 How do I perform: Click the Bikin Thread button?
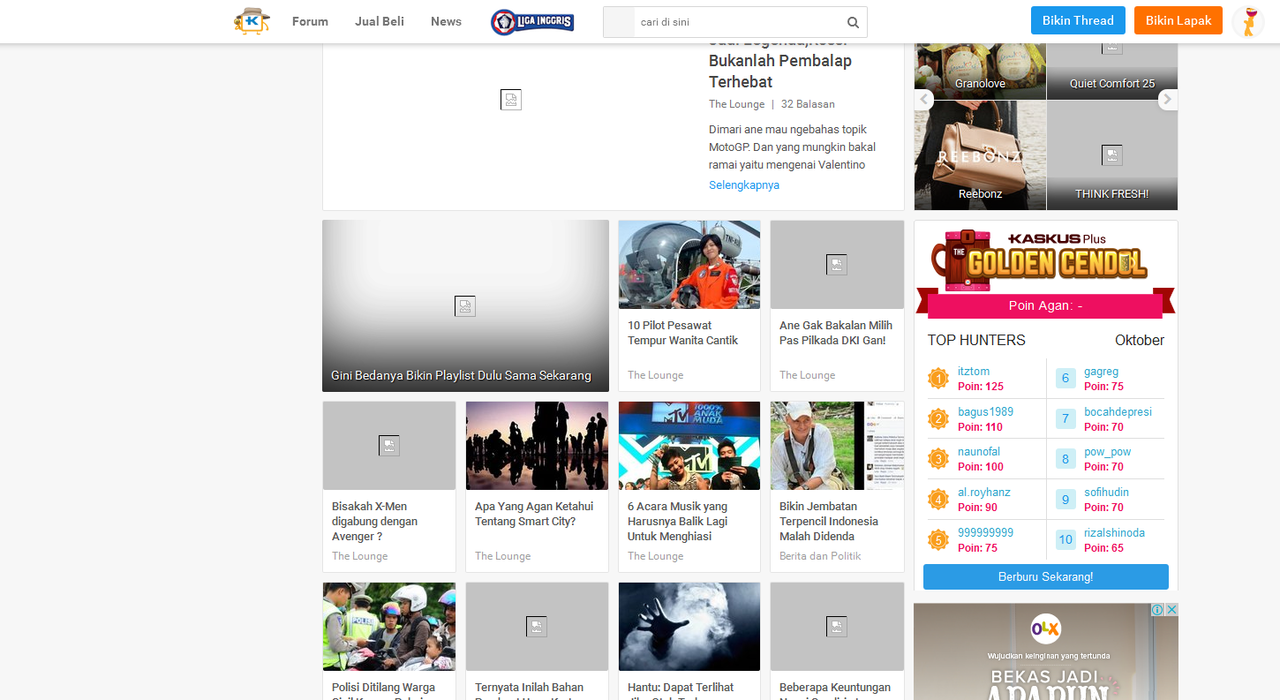tap(1078, 20)
